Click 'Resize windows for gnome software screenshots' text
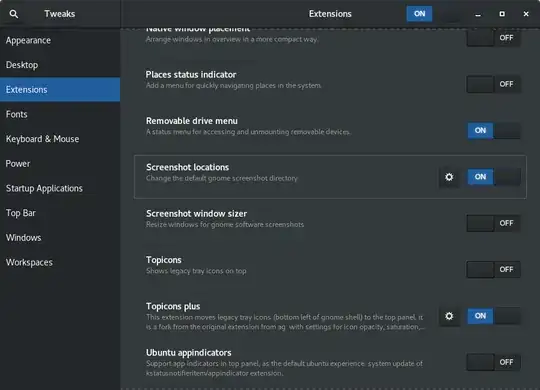 click(x=225, y=225)
